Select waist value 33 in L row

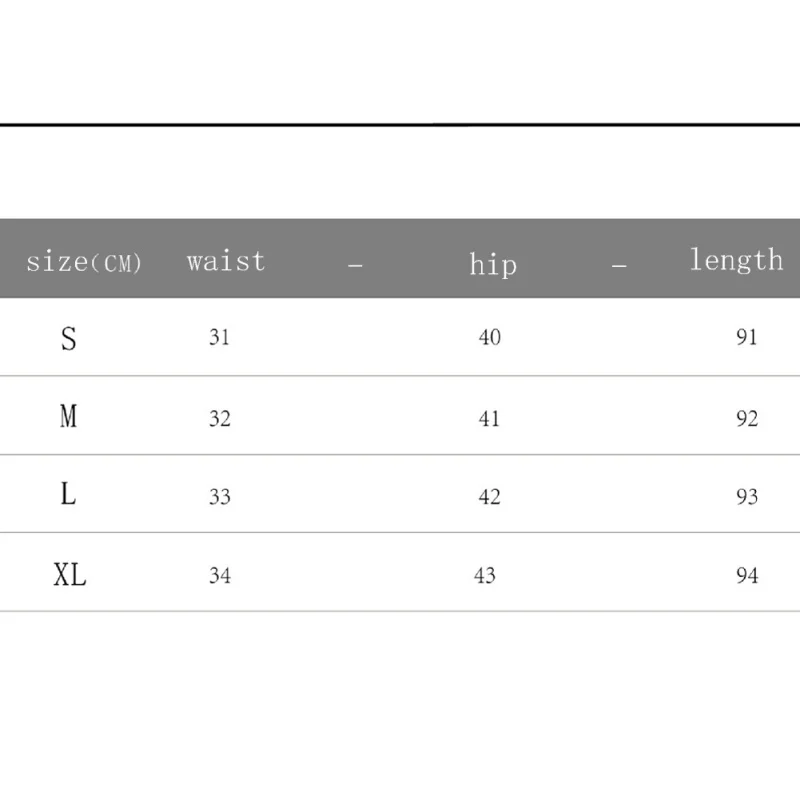[x=220, y=496]
